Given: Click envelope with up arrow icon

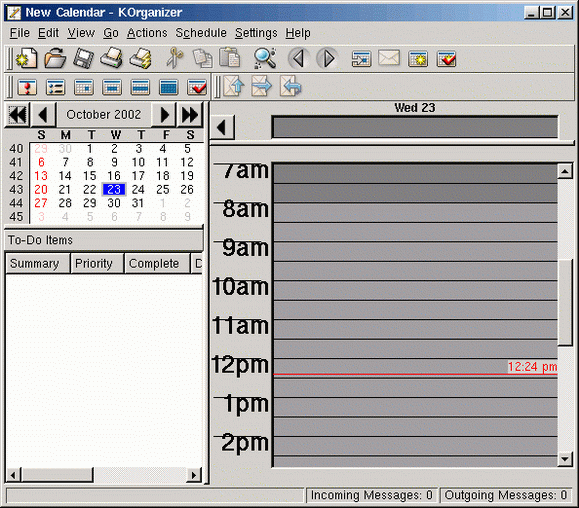Looking at the screenshot, I should 234,86.
